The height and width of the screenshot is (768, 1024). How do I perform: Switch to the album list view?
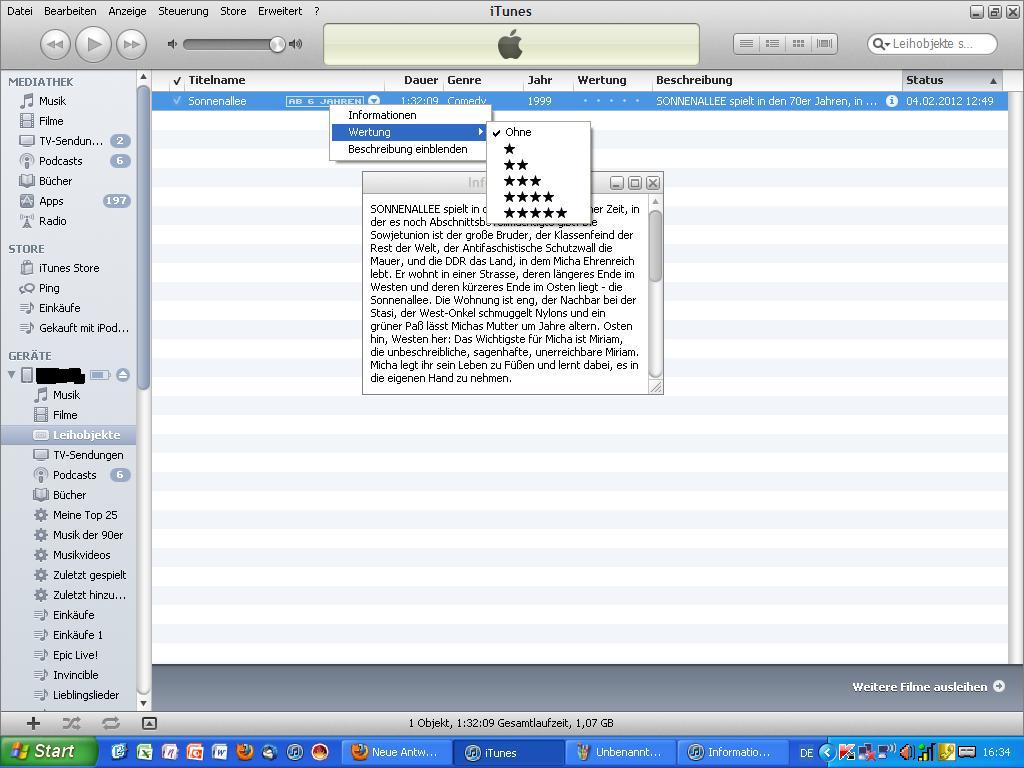[x=773, y=44]
